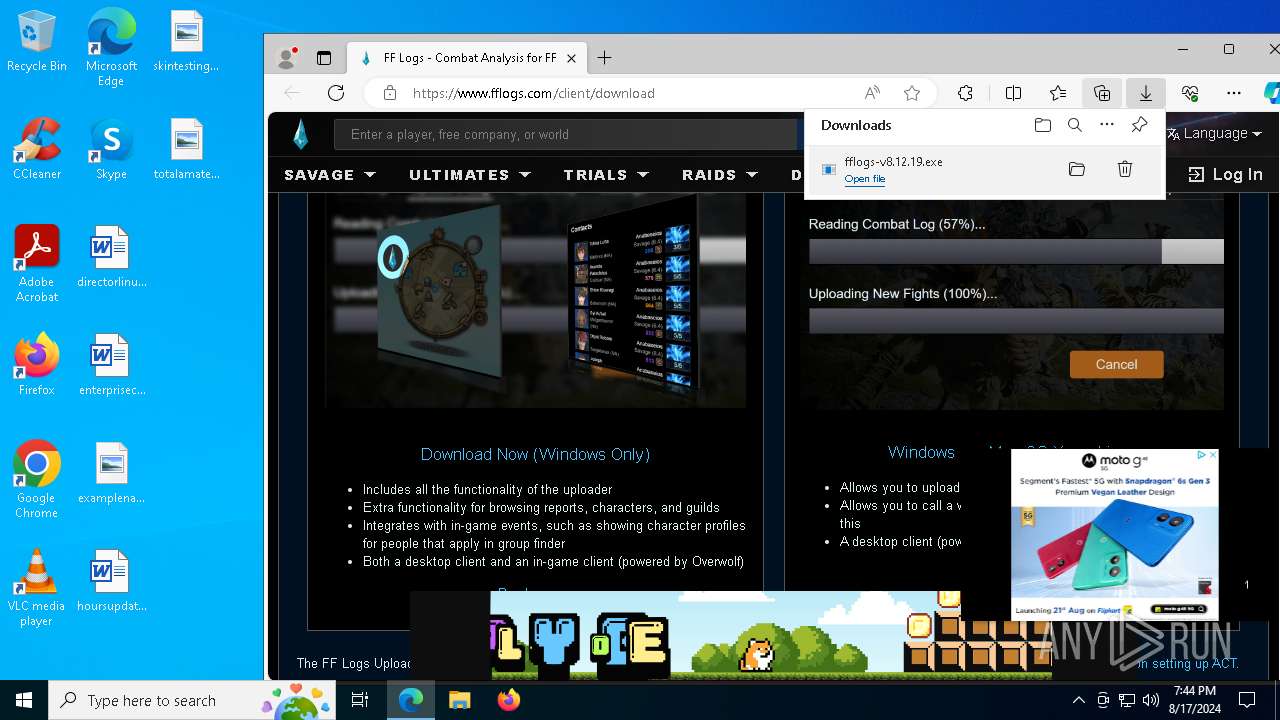Image resolution: width=1280 pixels, height=720 pixels.
Task: Open Browser essentials heart icon
Action: (x=1190, y=93)
